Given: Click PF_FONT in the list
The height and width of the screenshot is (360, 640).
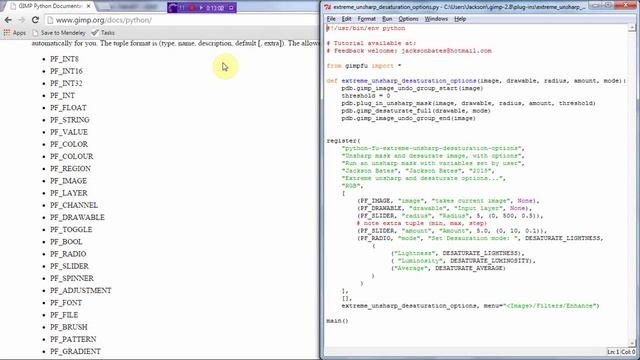Looking at the screenshot, I should (66, 303).
